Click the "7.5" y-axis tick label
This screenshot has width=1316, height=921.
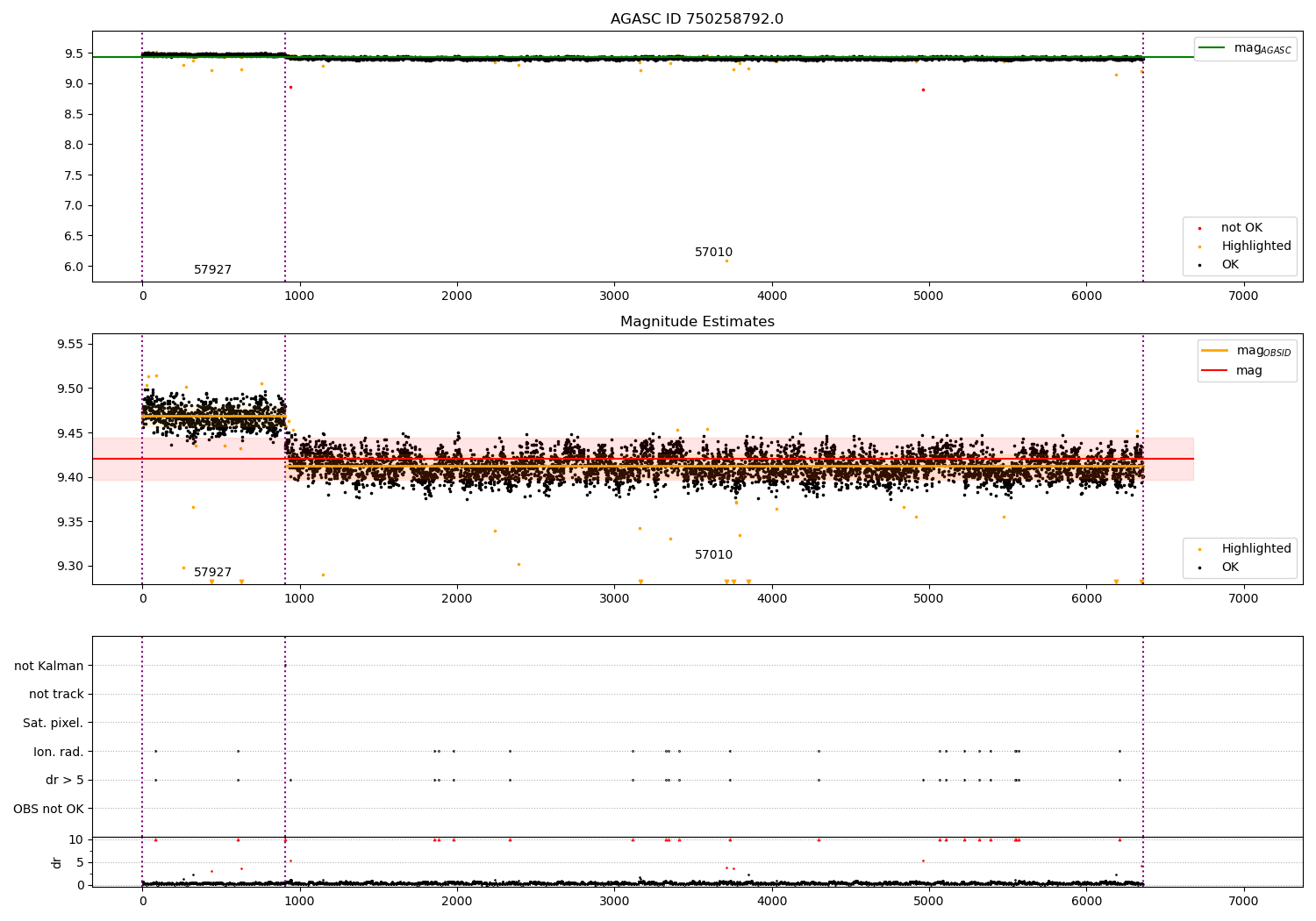pyautogui.click(x=74, y=175)
